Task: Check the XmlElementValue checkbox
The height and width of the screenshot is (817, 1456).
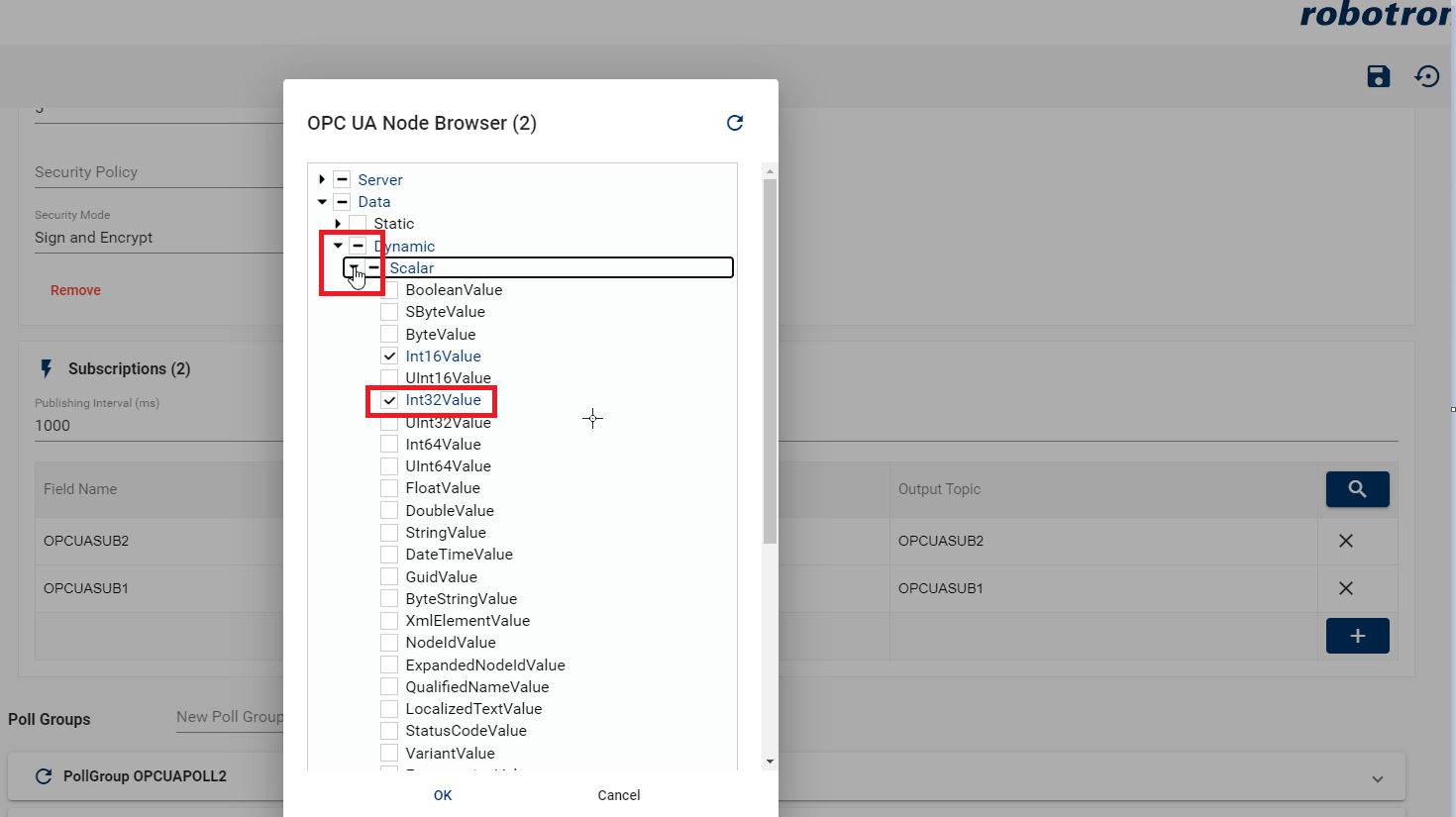Action: coord(389,621)
